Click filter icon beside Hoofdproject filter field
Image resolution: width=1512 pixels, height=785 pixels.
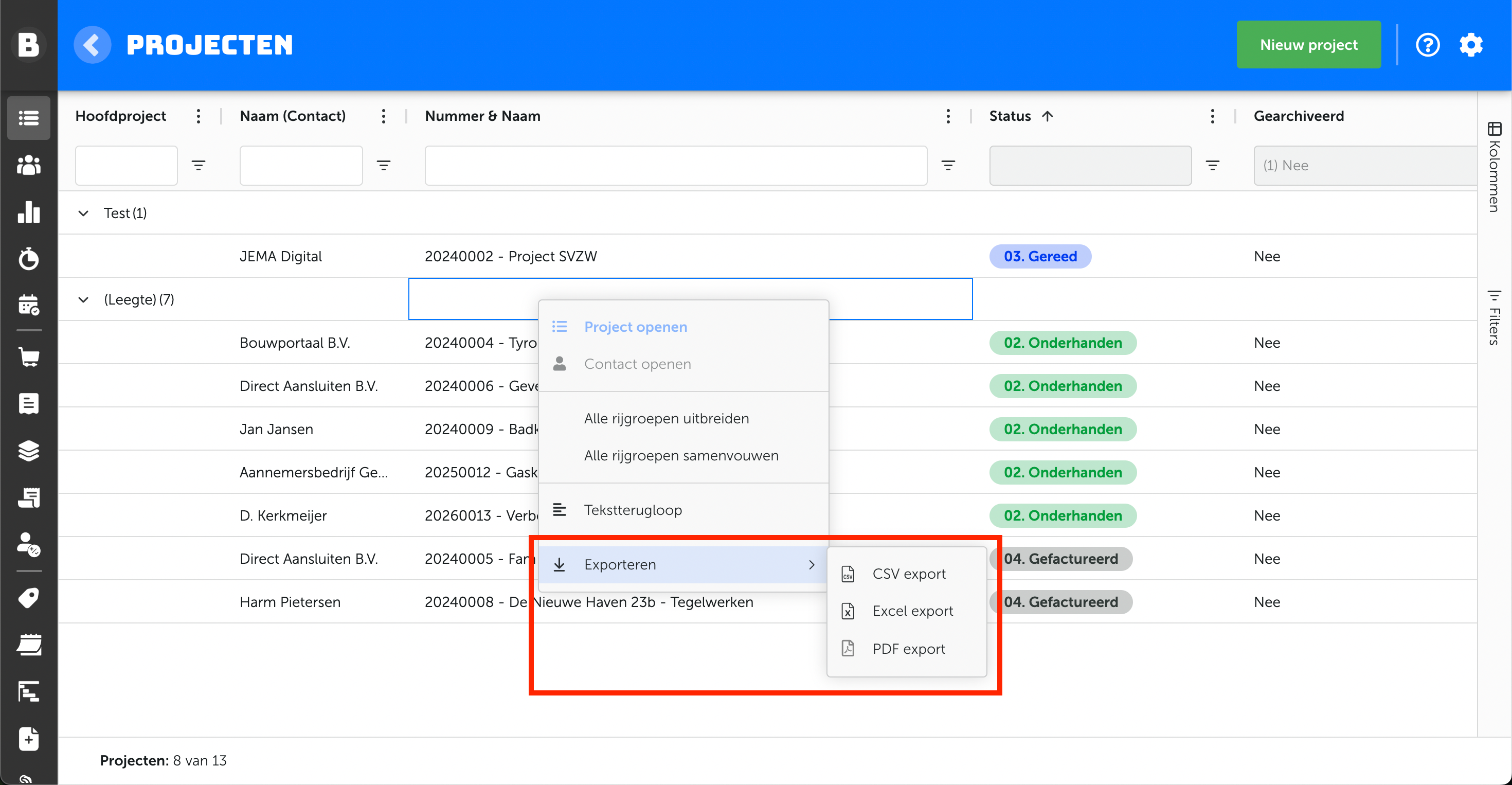click(x=199, y=166)
